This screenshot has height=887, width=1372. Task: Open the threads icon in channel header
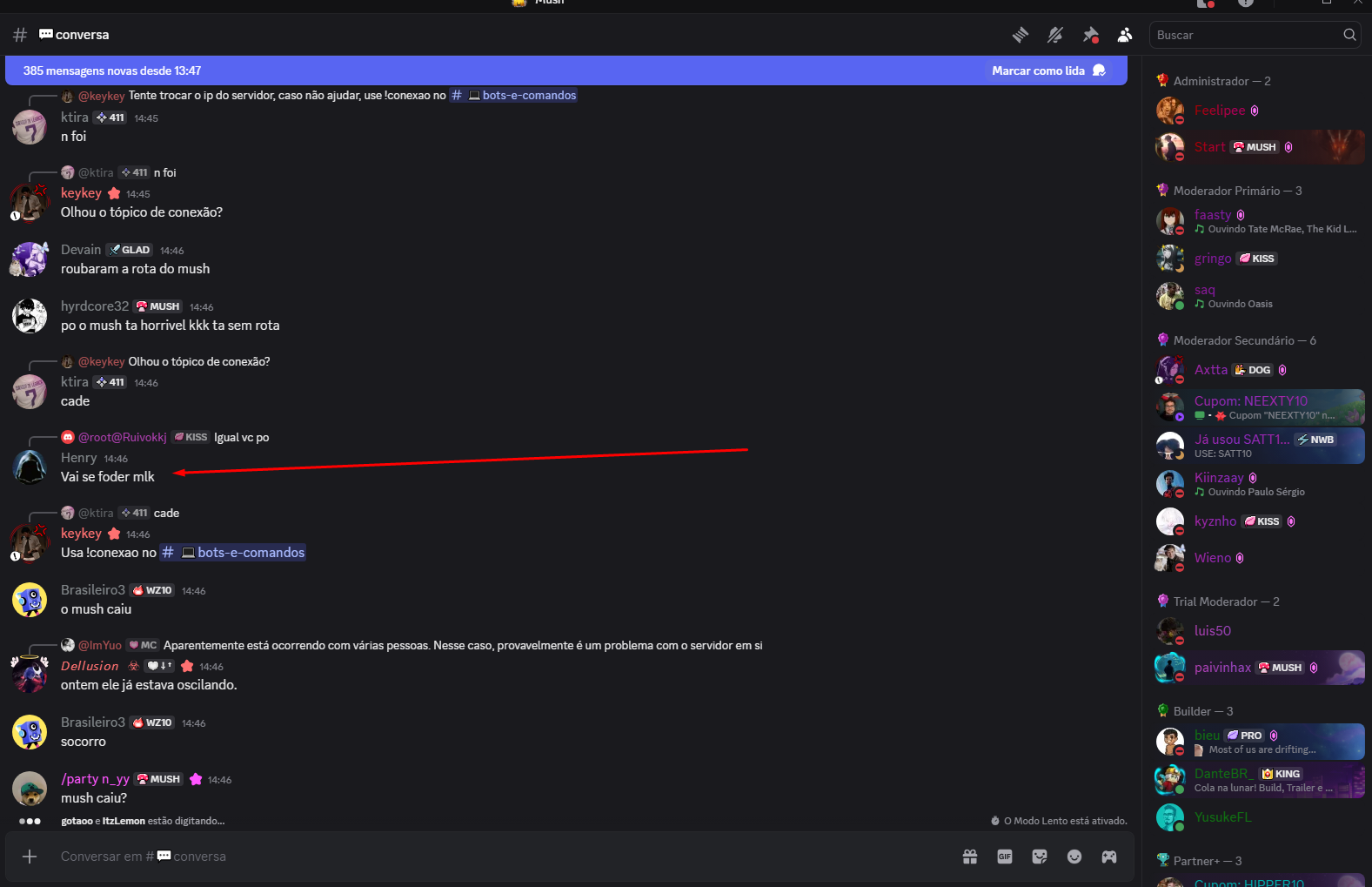click(1020, 35)
